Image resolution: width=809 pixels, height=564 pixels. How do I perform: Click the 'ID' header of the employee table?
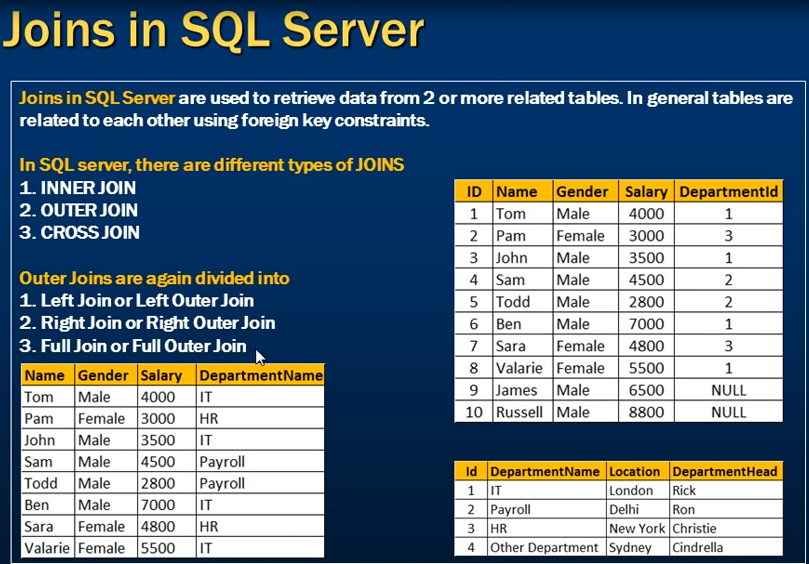point(474,191)
